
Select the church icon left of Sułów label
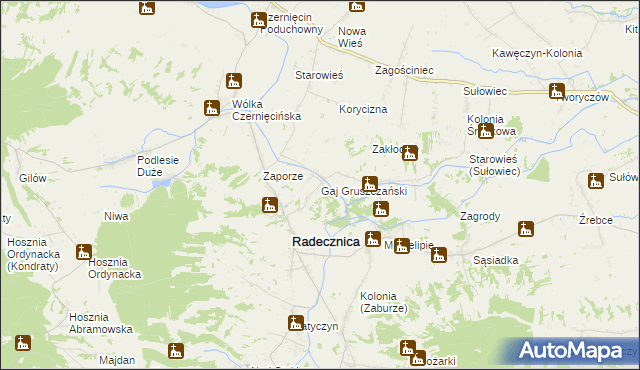pos(596,181)
